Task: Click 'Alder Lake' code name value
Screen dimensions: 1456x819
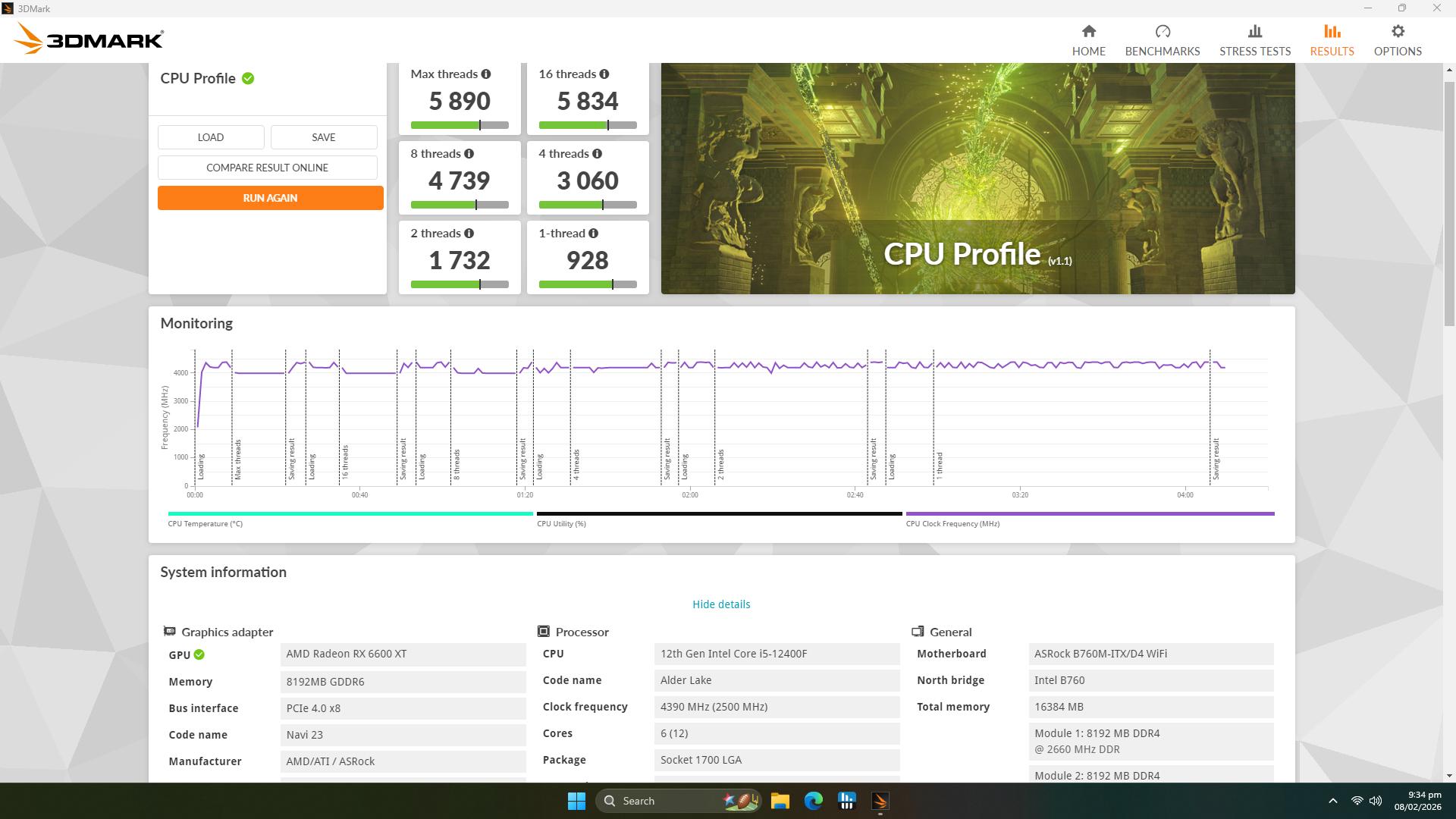Action: 777,680
